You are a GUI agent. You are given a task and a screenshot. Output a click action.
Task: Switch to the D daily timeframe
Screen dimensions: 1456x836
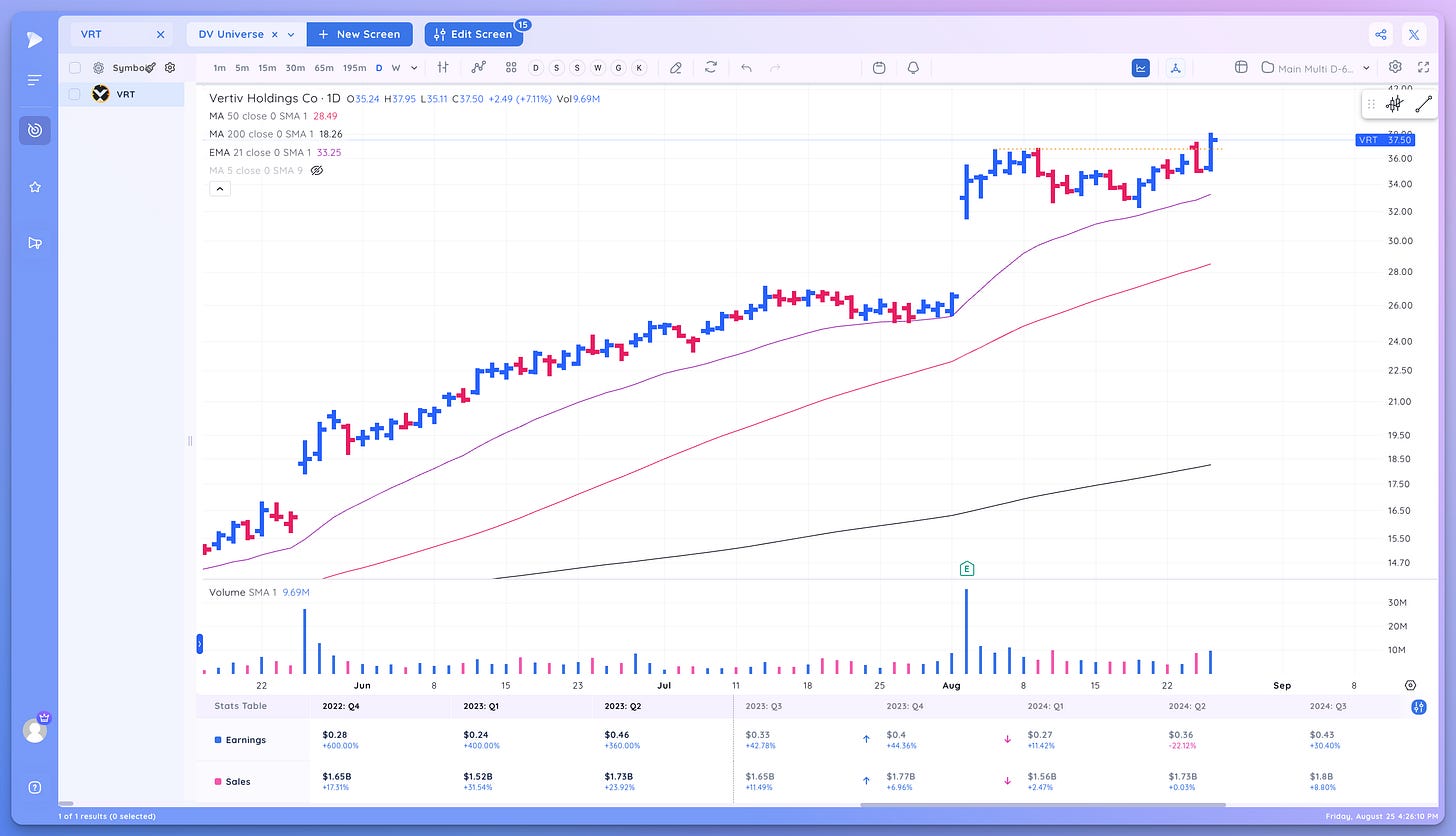point(379,68)
